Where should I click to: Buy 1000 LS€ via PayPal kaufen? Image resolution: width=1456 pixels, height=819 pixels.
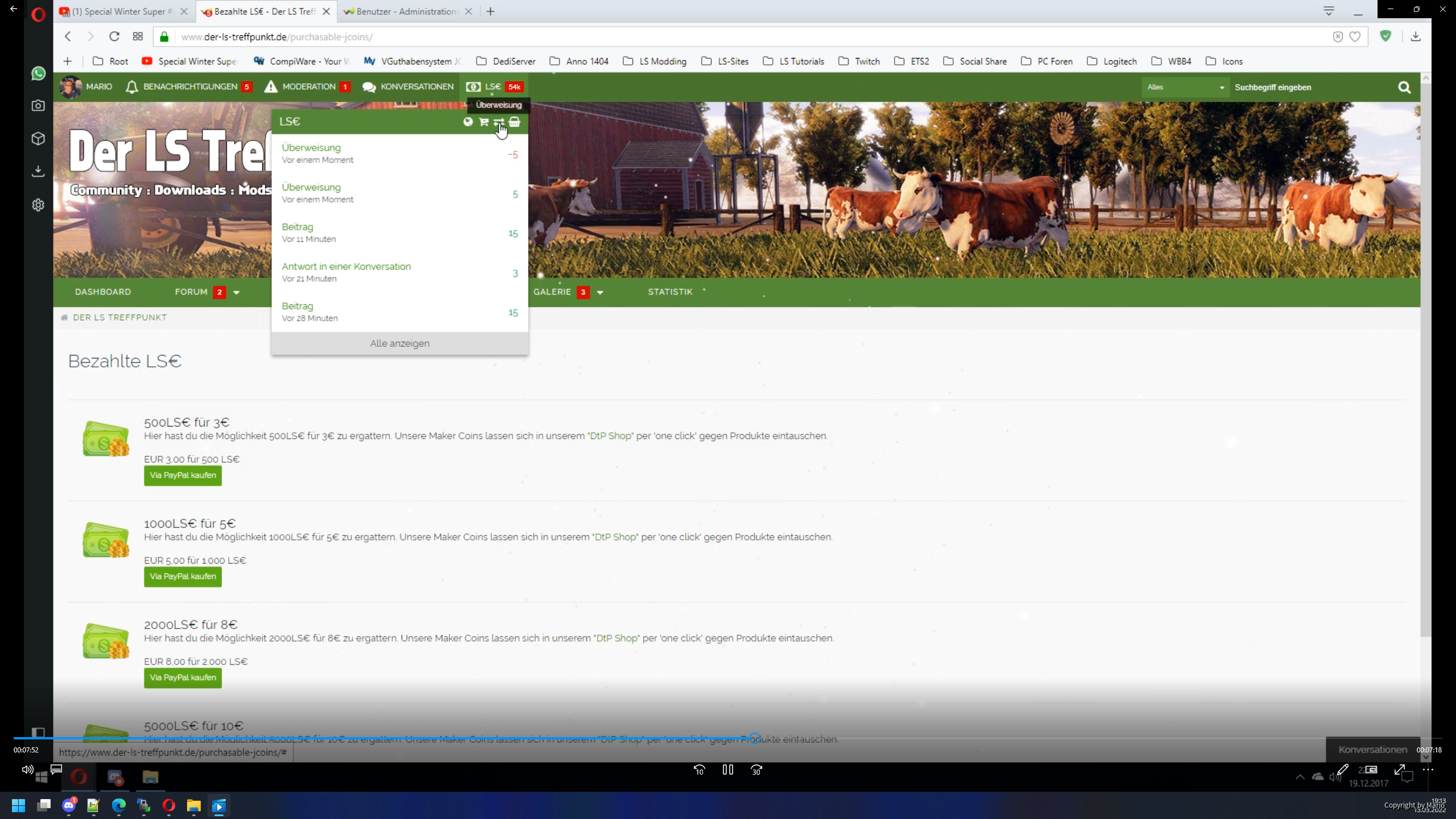183,577
